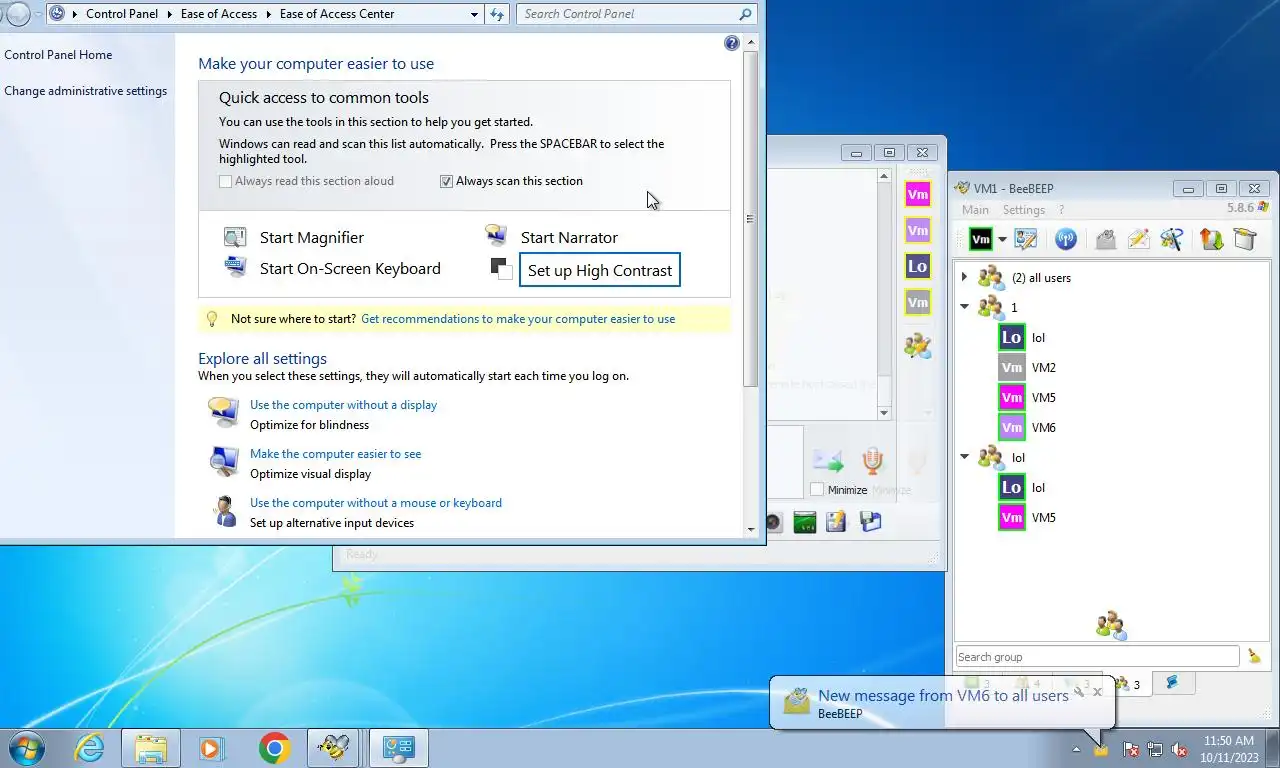This screenshot has width=1280, height=768.
Task: Click the white box icon in BeeBEEP toolbar
Action: pos(1244,239)
